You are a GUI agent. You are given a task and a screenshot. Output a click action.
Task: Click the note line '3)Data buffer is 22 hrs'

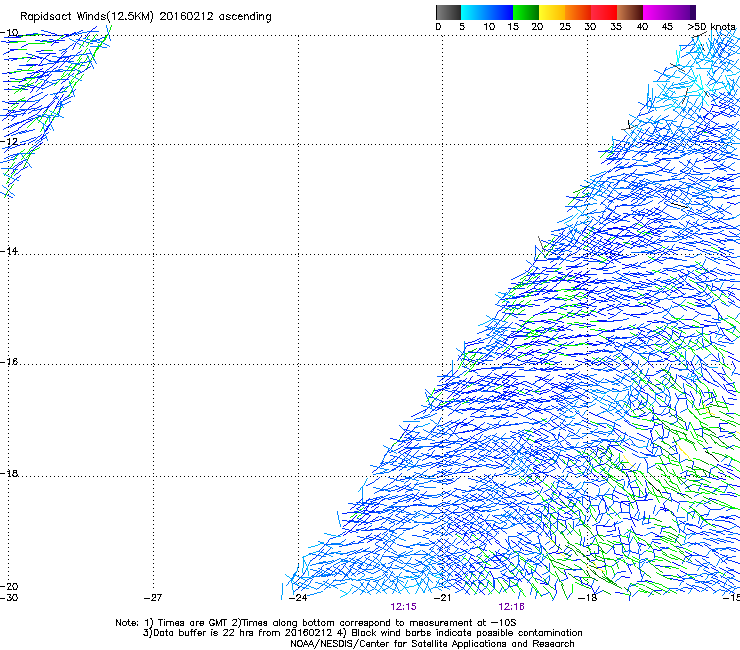362,633
